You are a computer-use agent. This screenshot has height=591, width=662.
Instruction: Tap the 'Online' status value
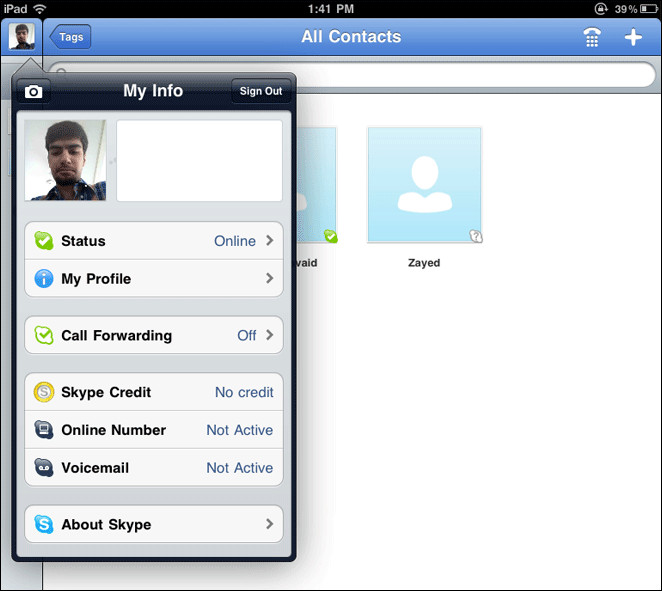coord(235,241)
